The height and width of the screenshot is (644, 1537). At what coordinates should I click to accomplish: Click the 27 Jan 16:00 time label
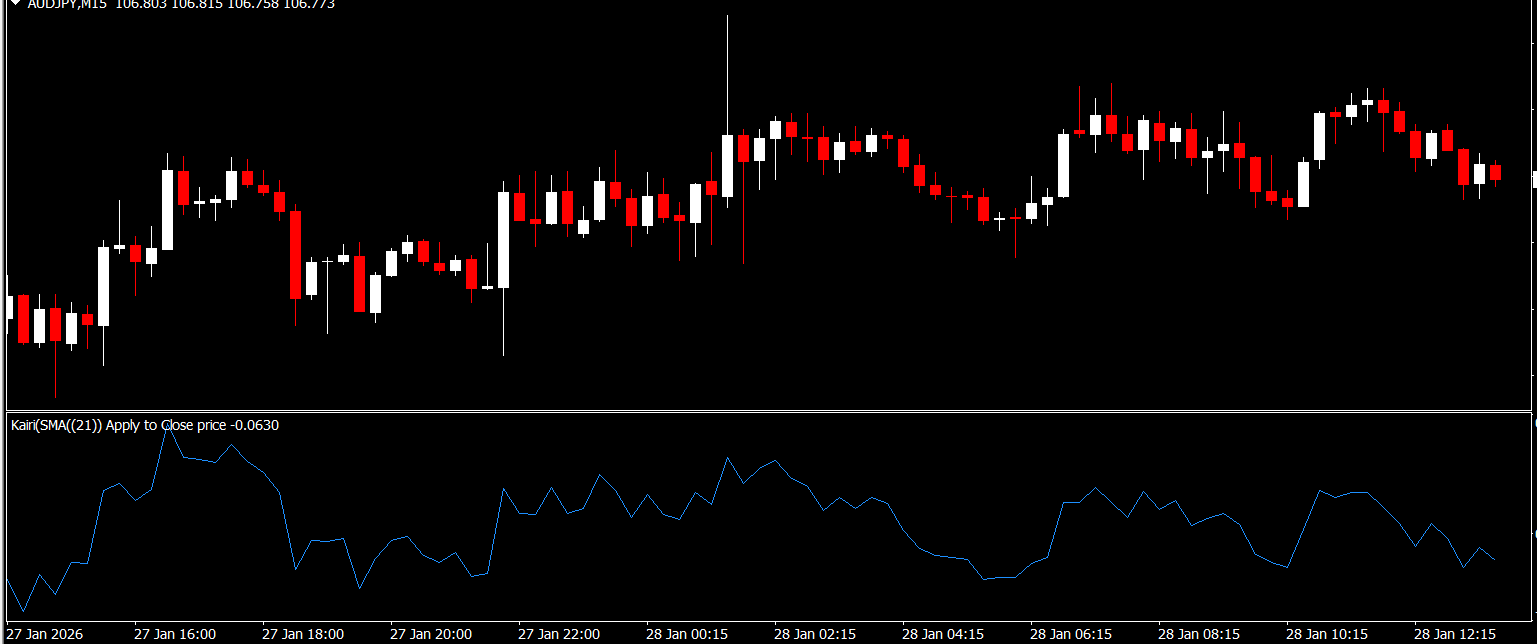point(175,634)
